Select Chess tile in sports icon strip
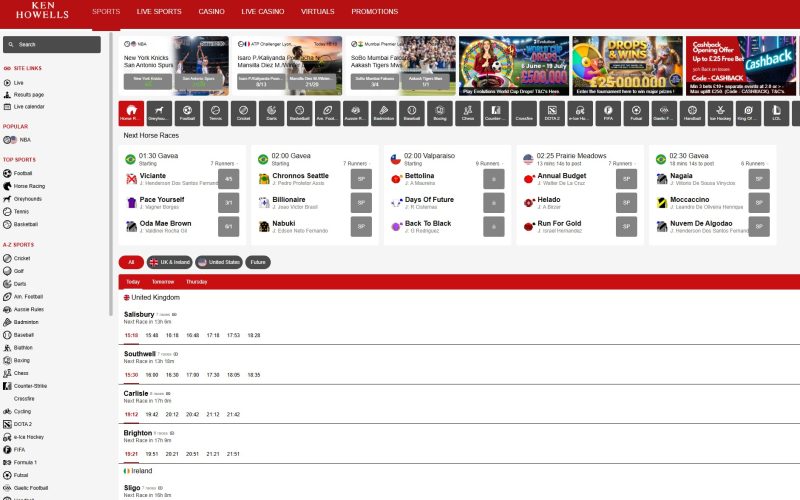This screenshot has height=500, width=800. (468, 113)
